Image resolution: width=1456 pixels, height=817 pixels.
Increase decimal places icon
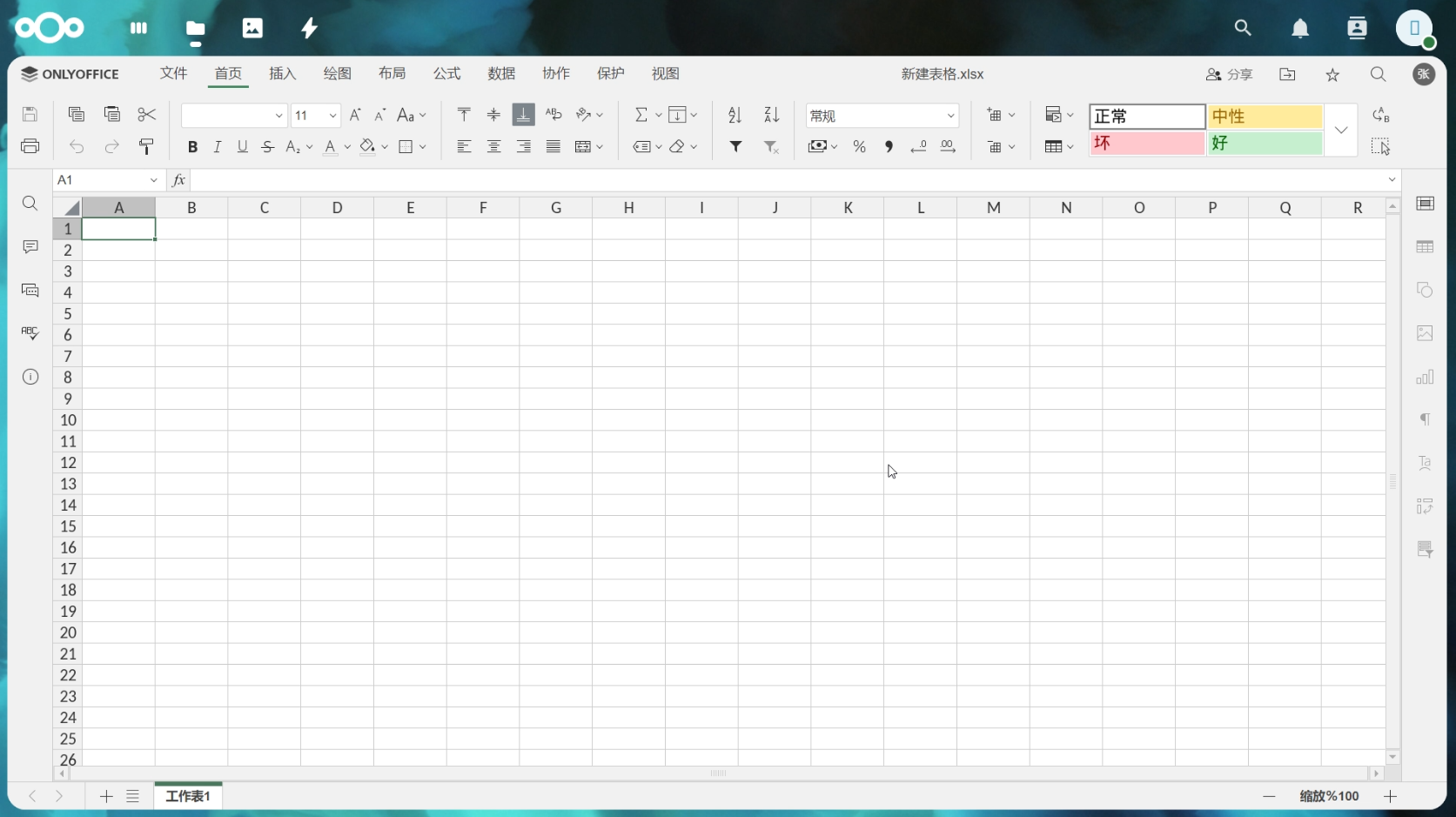(x=948, y=146)
